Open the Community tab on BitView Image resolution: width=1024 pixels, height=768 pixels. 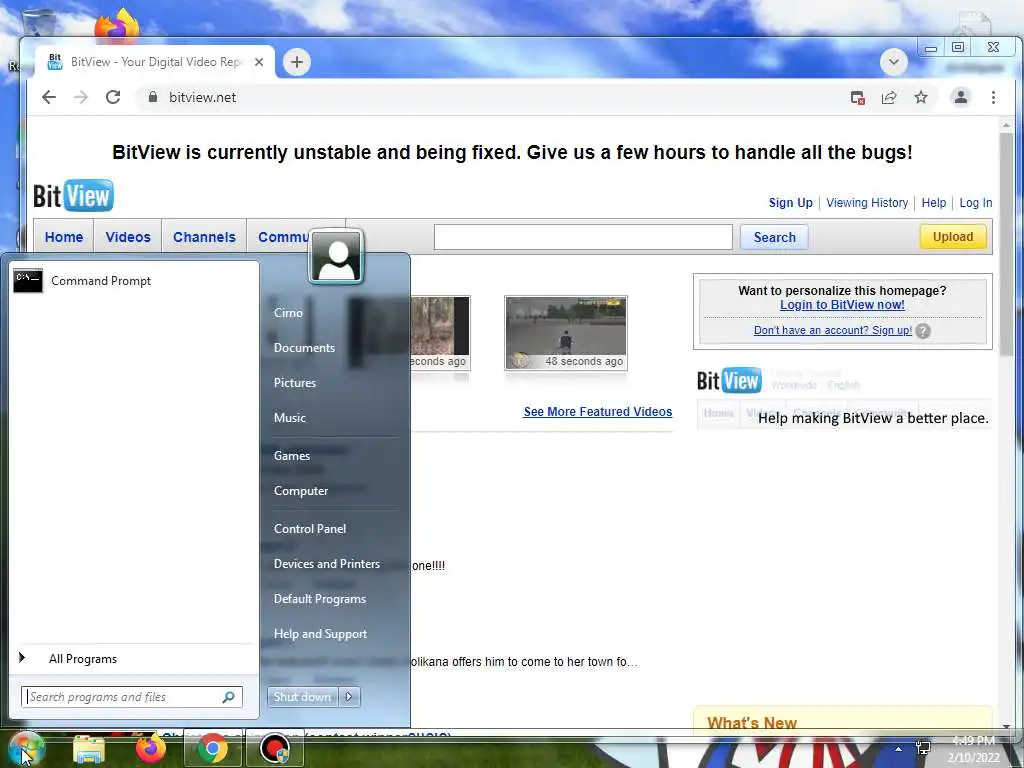pos(283,237)
